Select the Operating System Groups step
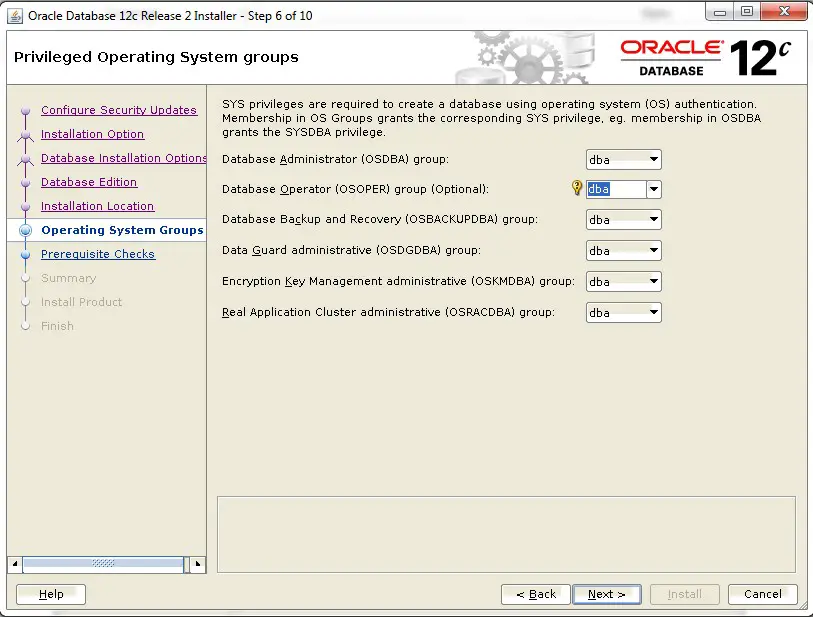Screen dimensions: 813x617 click(122, 230)
